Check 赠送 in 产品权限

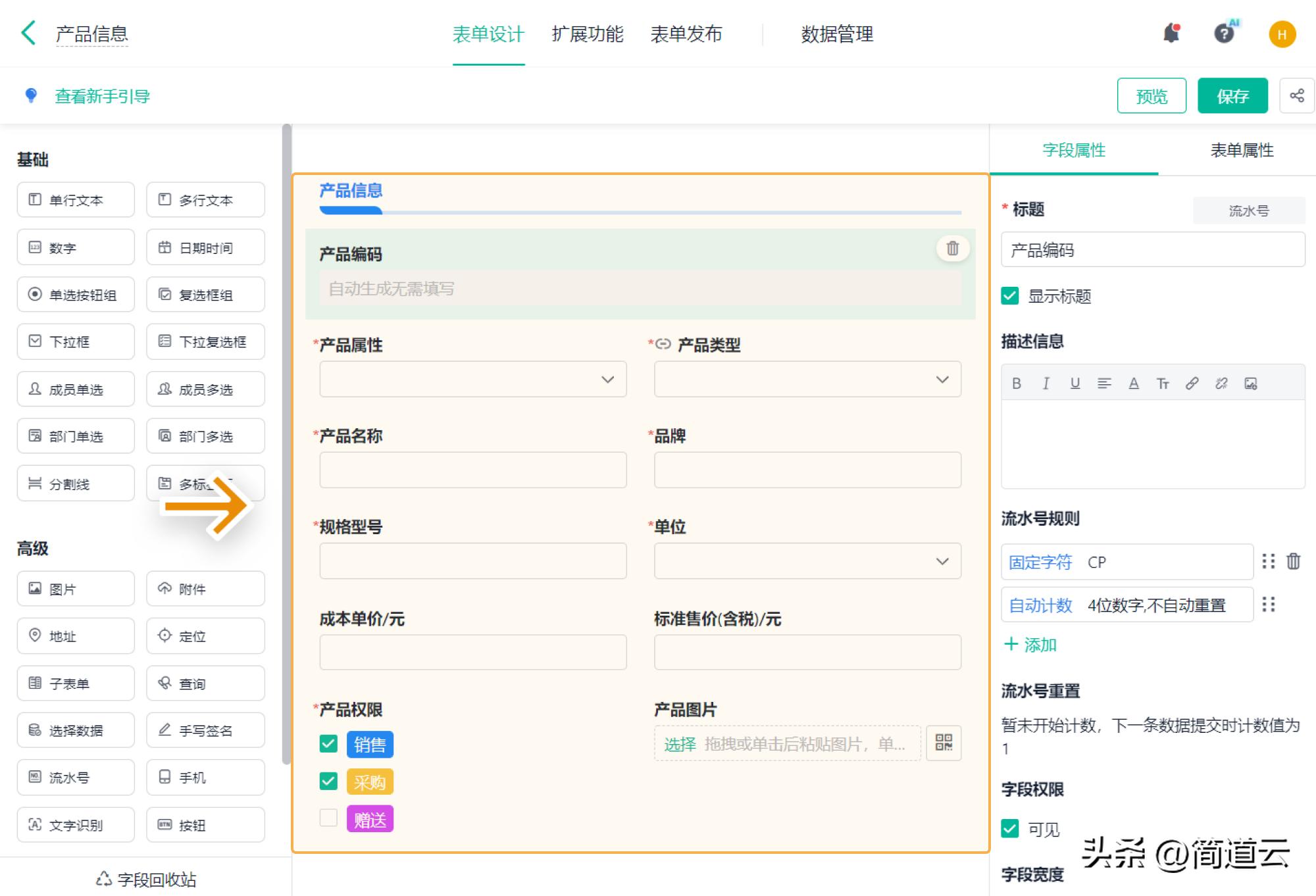pos(328,818)
